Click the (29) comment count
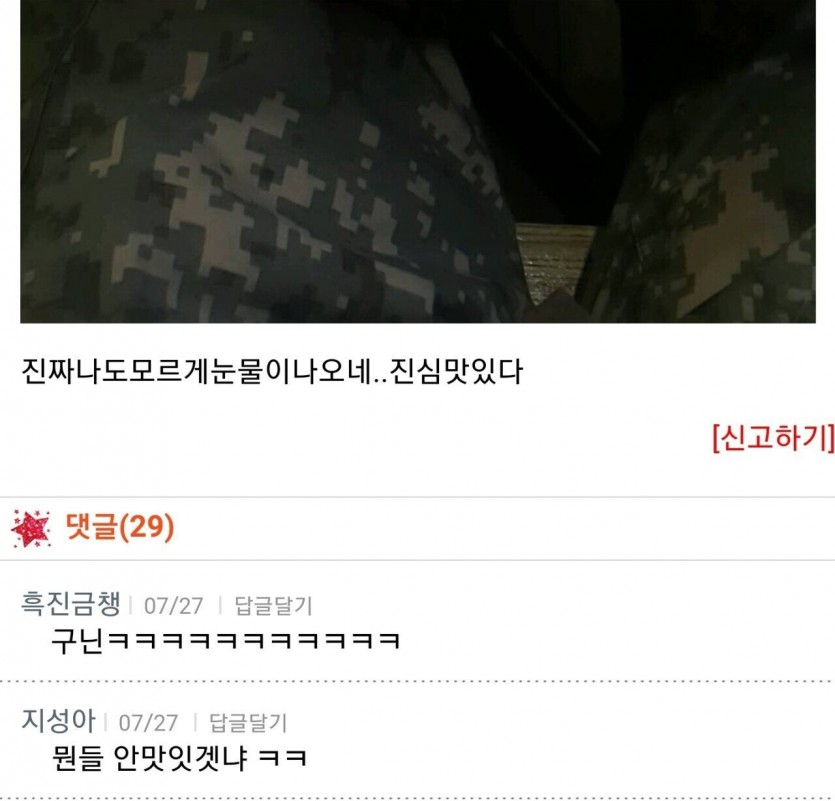Viewport: 835px width, 801px height. coord(146,527)
